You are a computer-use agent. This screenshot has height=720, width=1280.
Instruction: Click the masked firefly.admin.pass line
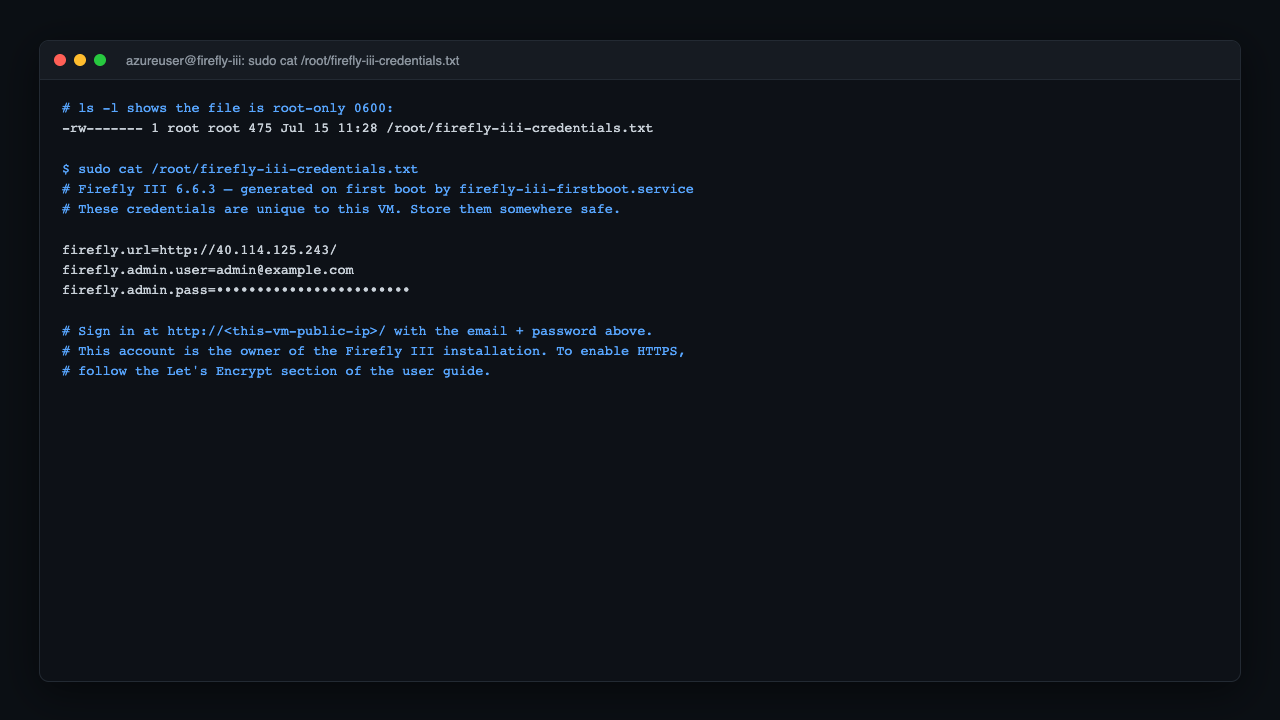pyautogui.click(x=236, y=290)
